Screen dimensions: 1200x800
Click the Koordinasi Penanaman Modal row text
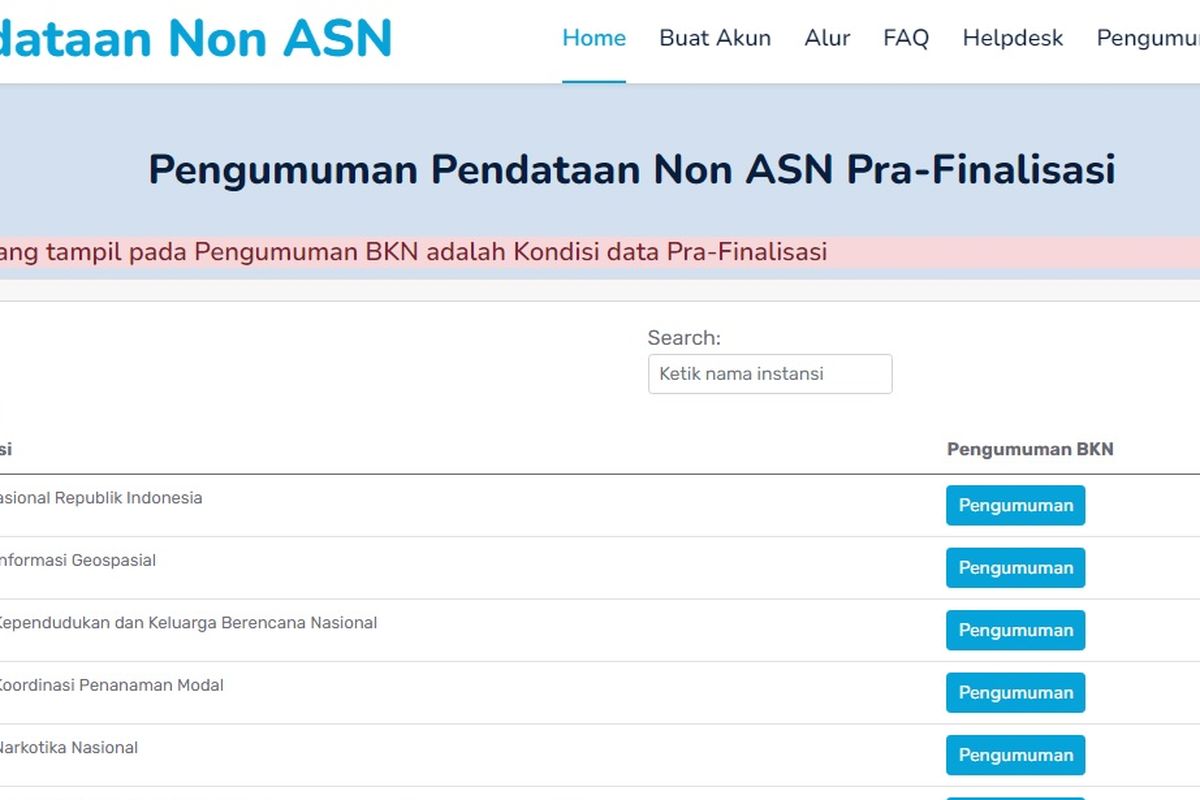(110, 686)
